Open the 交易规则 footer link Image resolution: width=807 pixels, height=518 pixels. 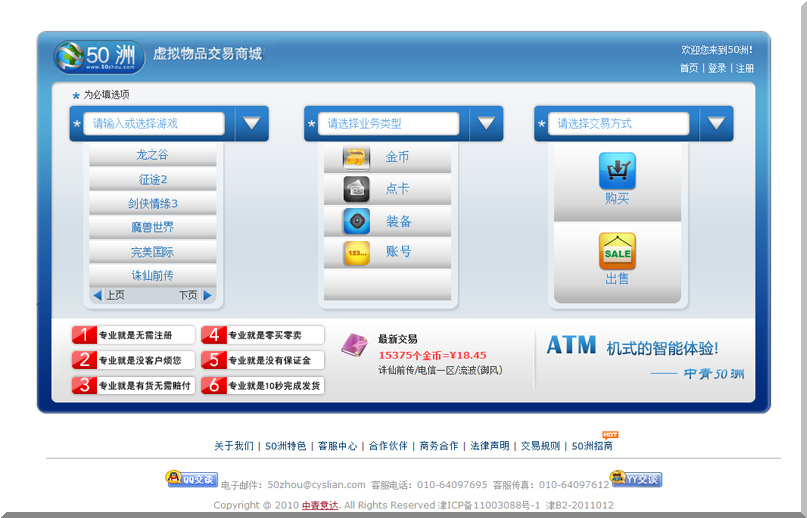(x=540, y=446)
